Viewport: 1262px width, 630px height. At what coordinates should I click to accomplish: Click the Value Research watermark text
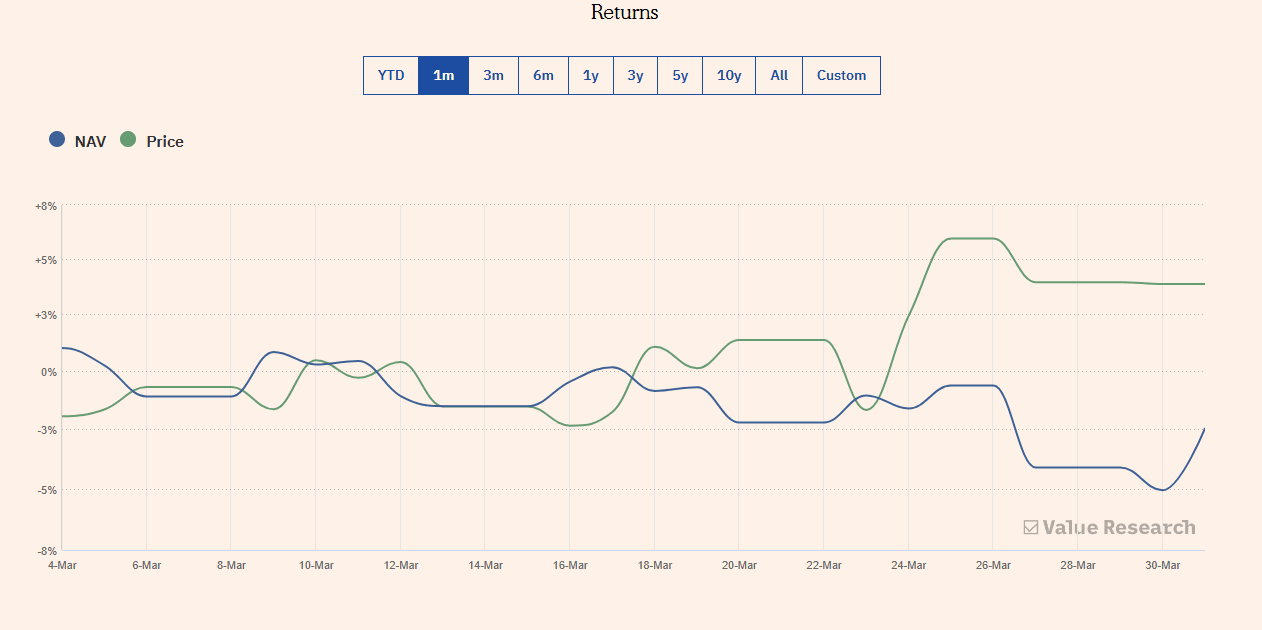[1118, 527]
